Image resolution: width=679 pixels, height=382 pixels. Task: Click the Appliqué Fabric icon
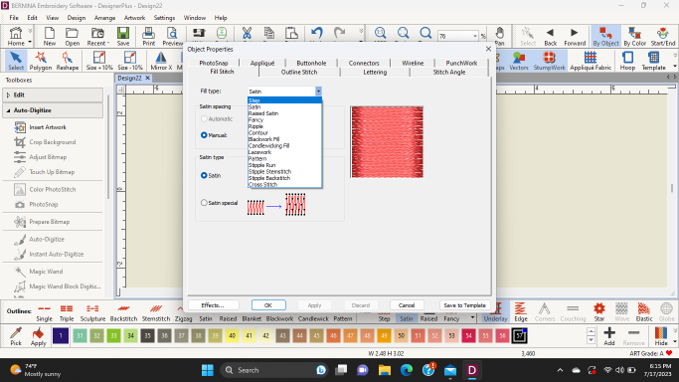coord(590,61)
